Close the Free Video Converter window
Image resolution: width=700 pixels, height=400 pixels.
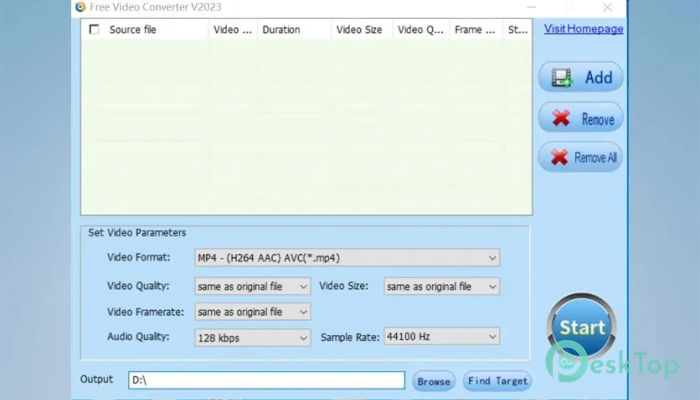(x=607, y=7)
